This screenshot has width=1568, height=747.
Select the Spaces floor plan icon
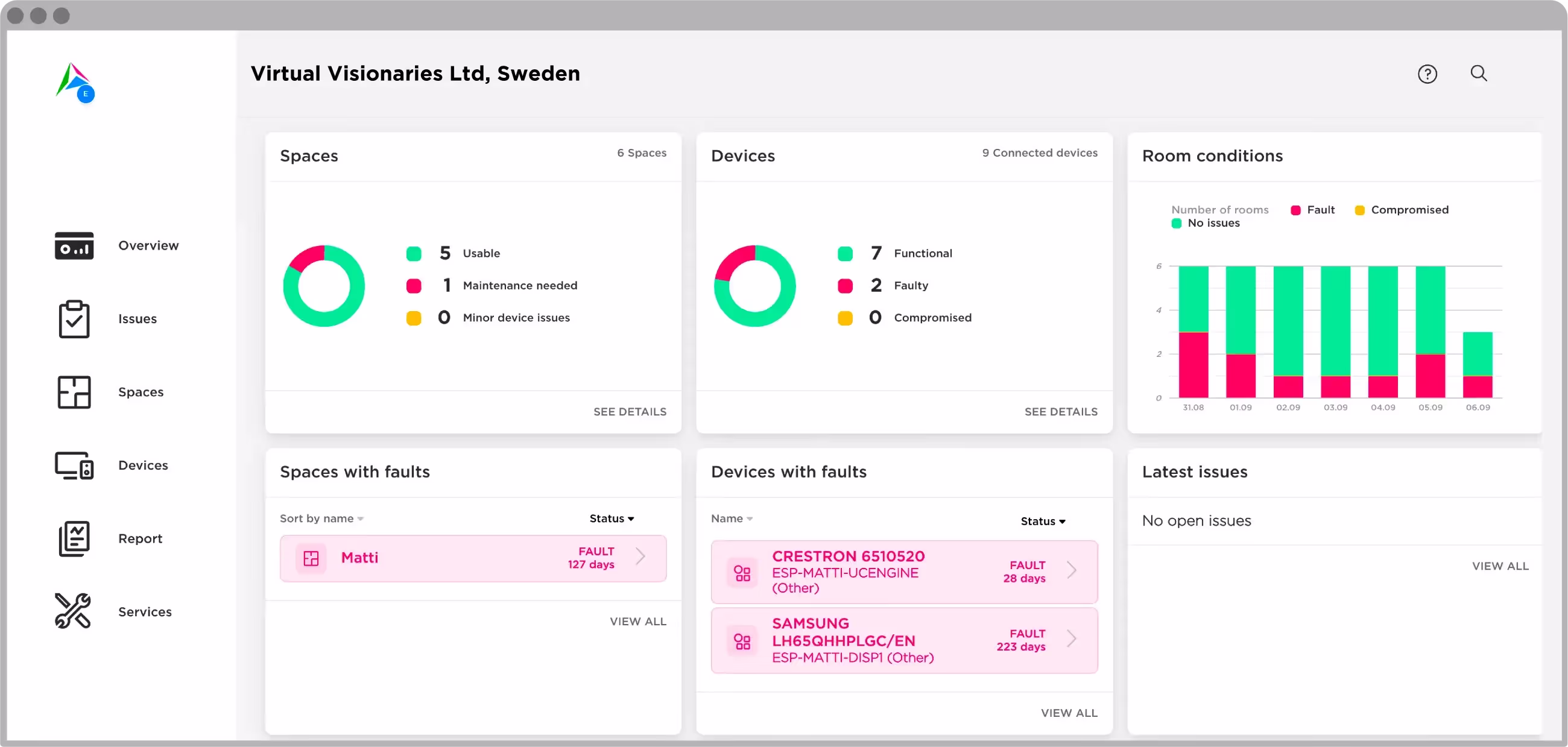[x=74, y=392]
